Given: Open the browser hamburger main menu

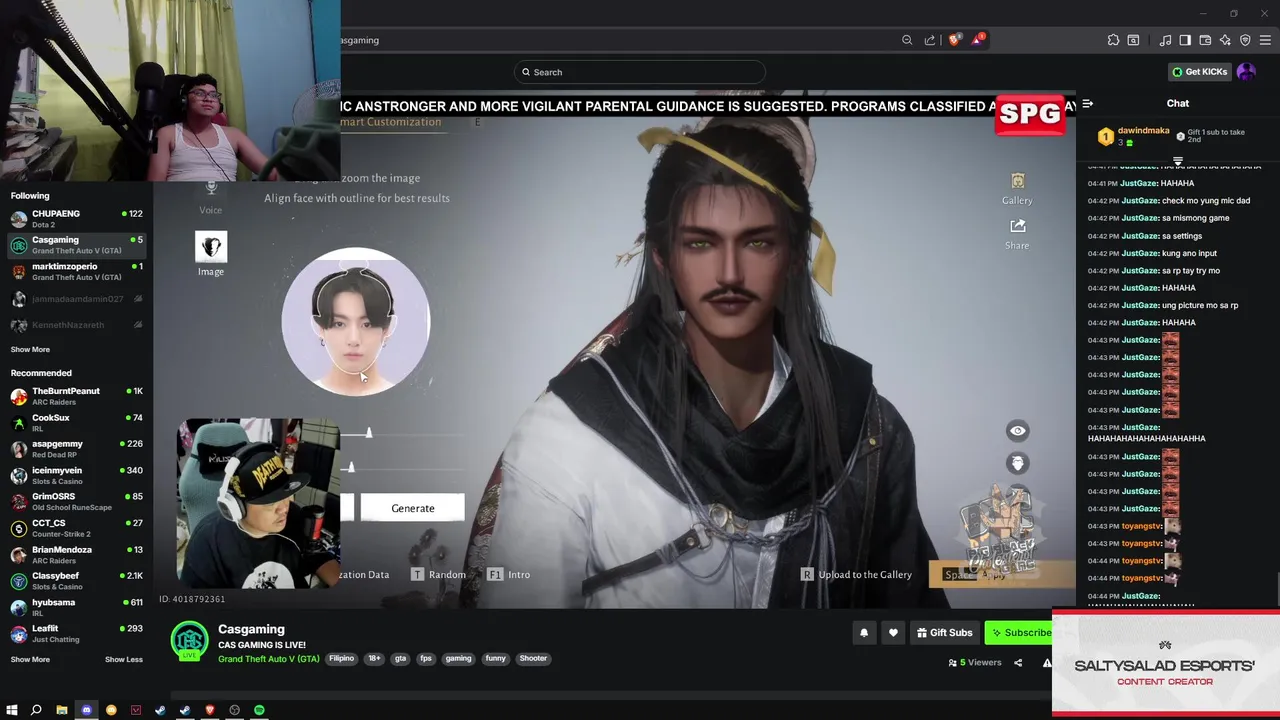Looking at the screenshot, I should point(1265,40).
